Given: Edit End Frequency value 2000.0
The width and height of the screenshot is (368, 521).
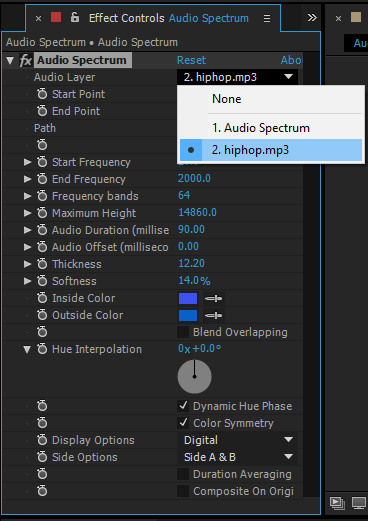Looking at the screenshot, I should 194,179.
